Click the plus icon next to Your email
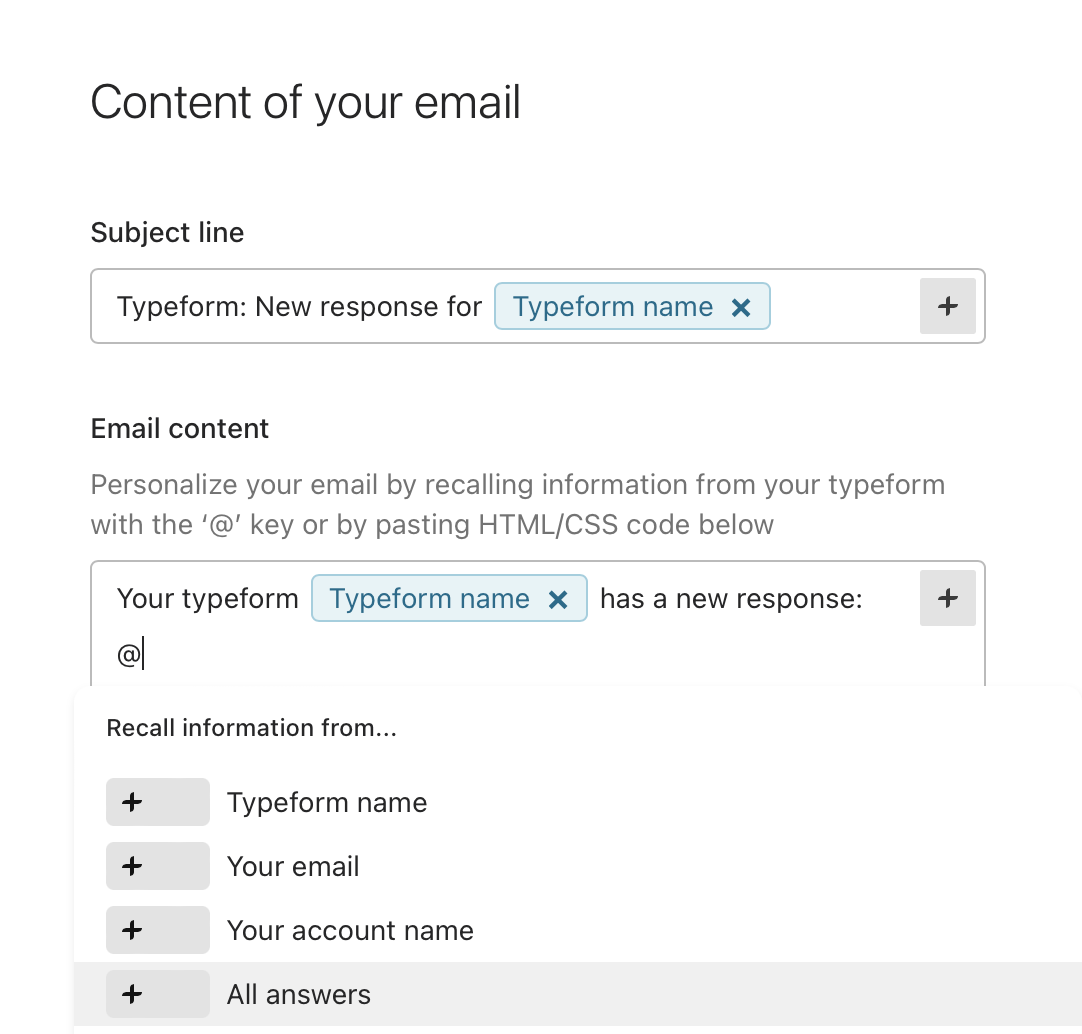 pos(157,865)
